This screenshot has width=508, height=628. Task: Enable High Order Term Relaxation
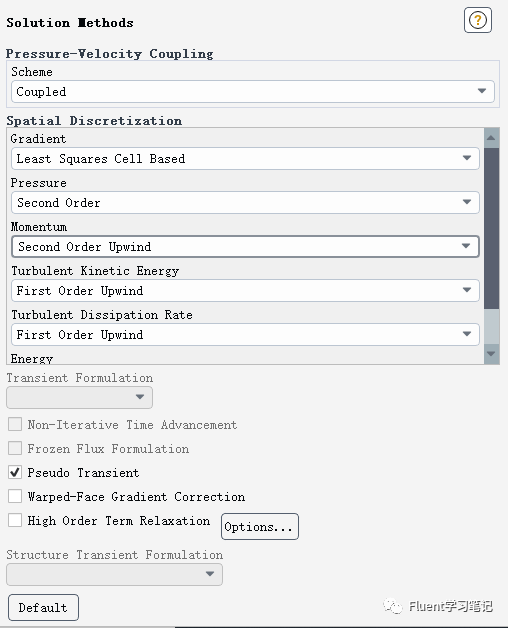click(15, 520)
